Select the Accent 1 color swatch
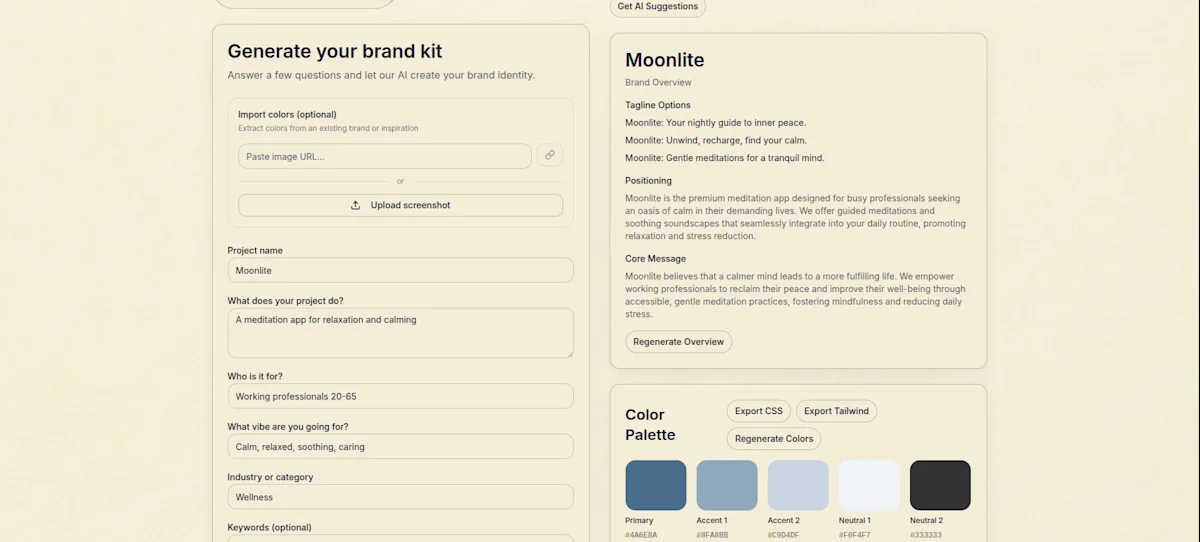 pyautogui.click(x=727, y=485)
